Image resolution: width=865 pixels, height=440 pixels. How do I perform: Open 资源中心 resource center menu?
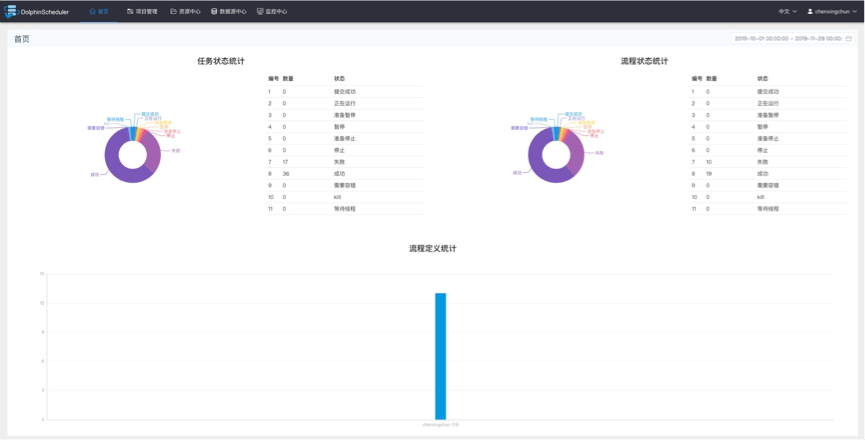tap(186, 12)
